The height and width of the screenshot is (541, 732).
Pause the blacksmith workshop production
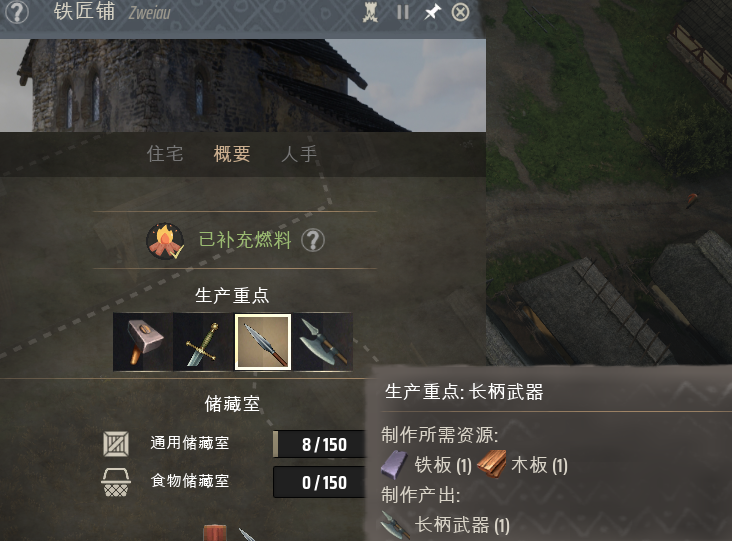[403, 13]
